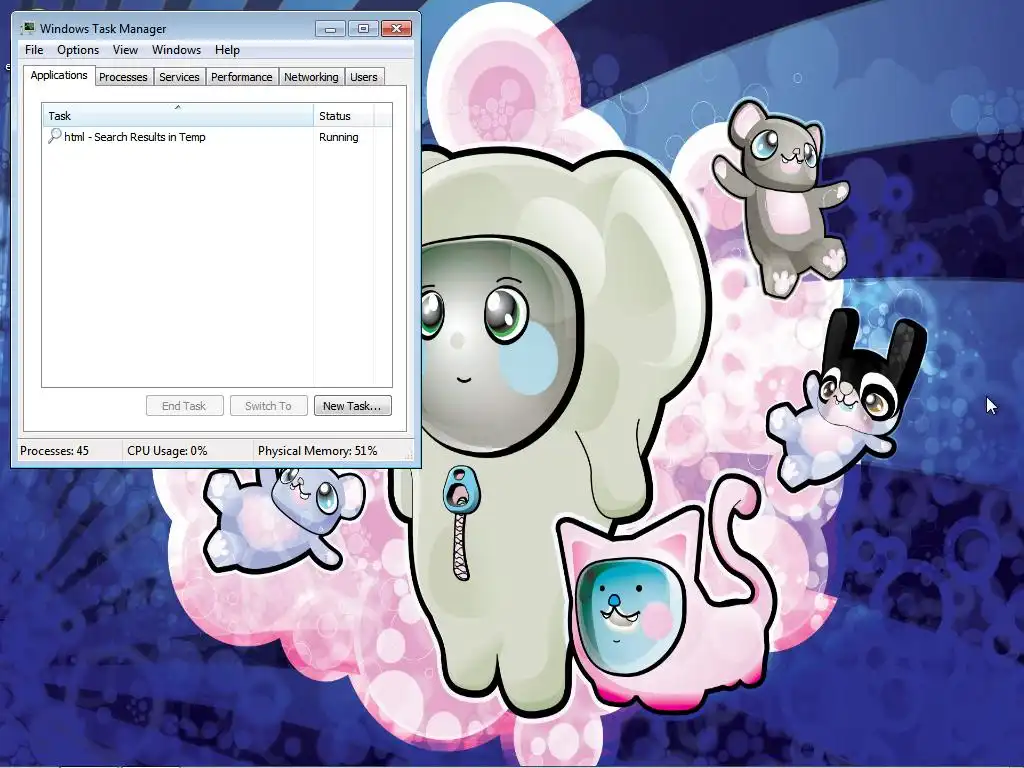
Task: Click the New Task... button
Action: pos(353,406)
